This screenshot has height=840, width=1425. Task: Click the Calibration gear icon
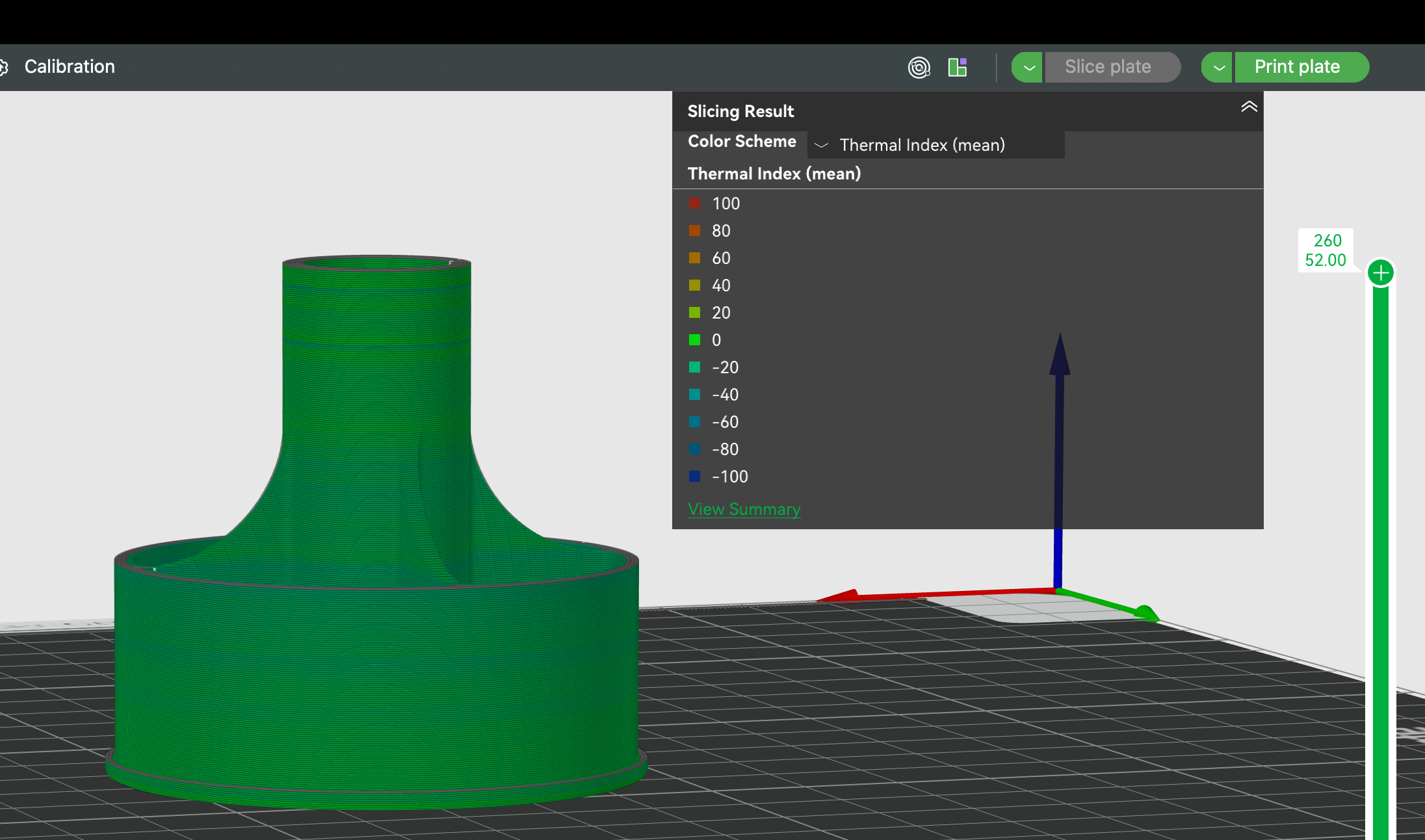coord(3,67)
